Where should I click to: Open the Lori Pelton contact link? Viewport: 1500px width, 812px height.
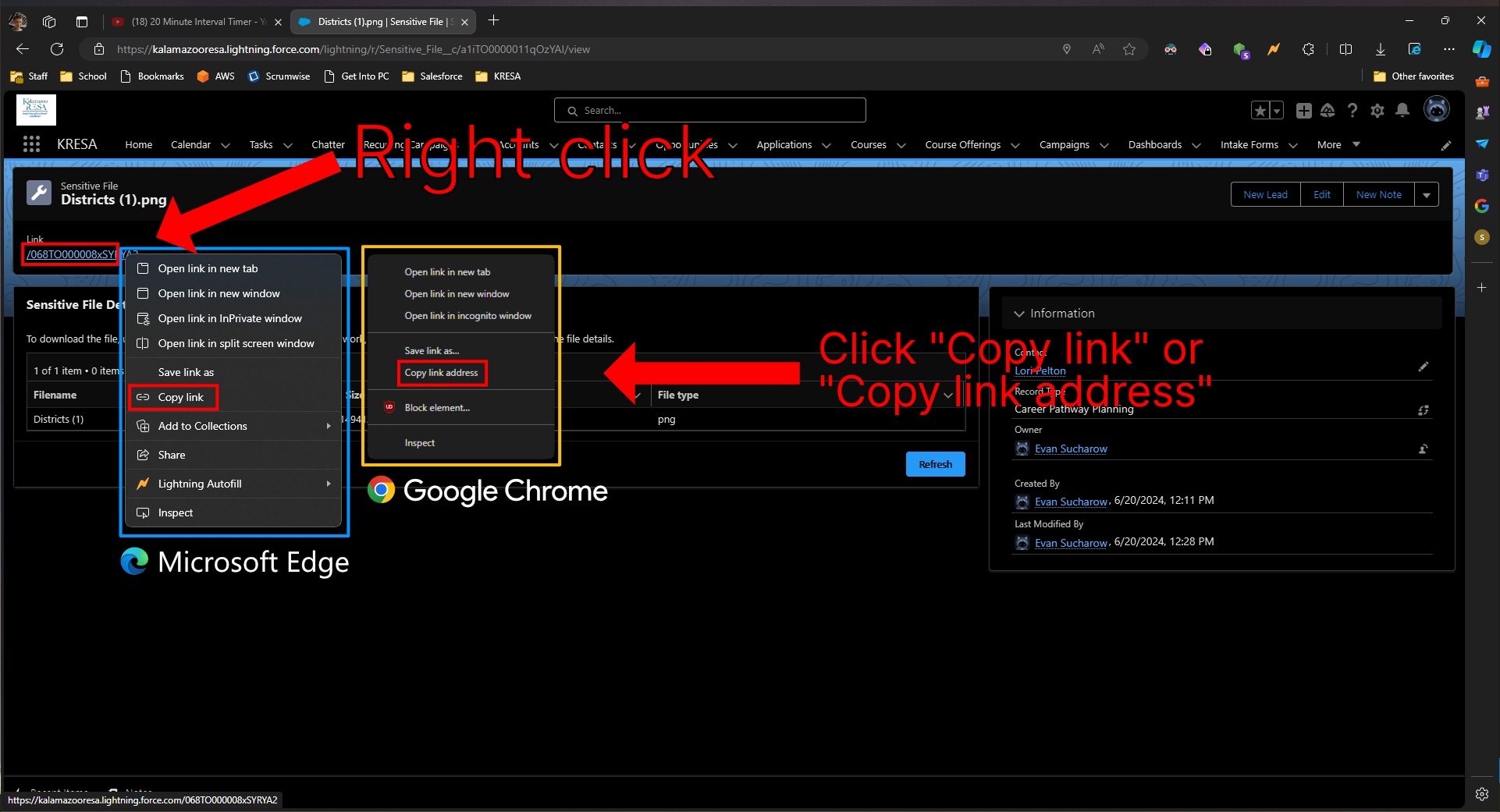1040,371
